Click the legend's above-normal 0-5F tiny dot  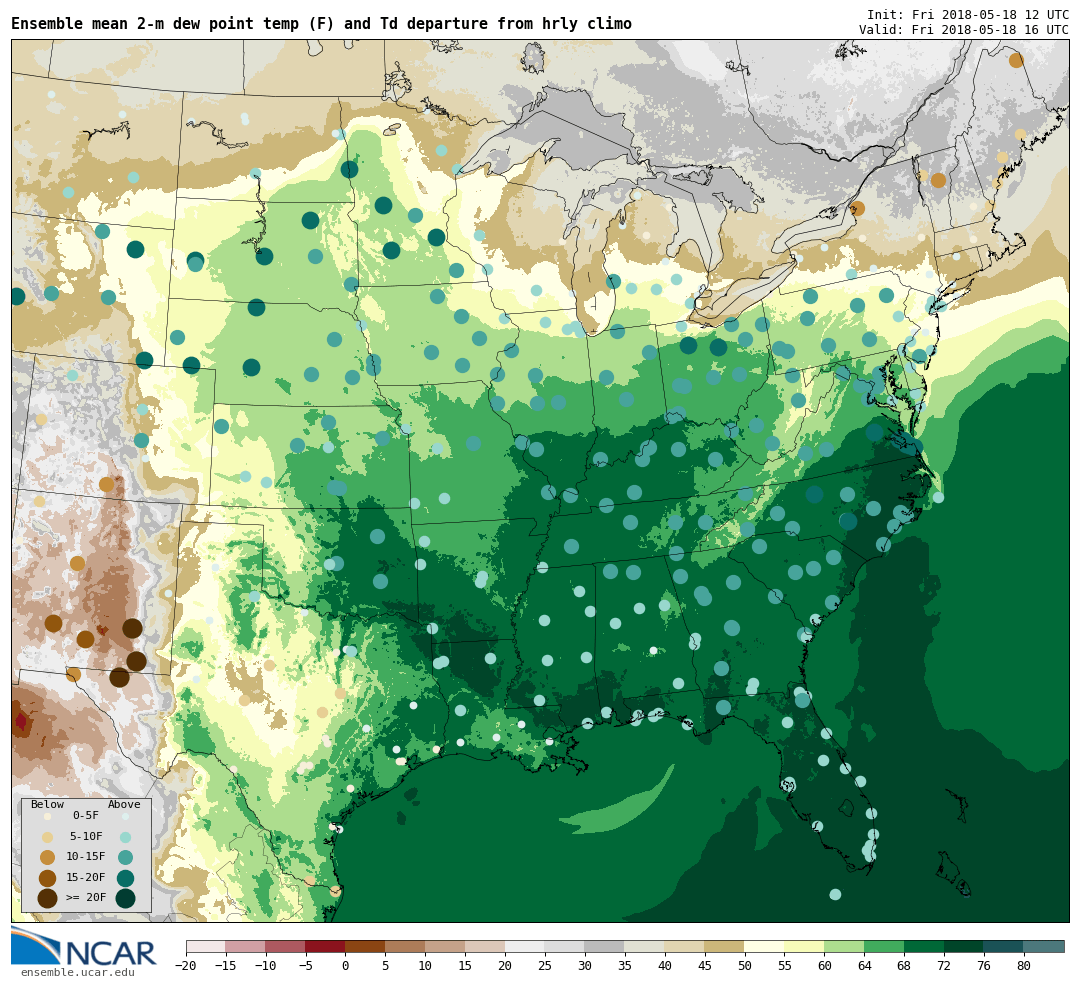pos(125,816)
